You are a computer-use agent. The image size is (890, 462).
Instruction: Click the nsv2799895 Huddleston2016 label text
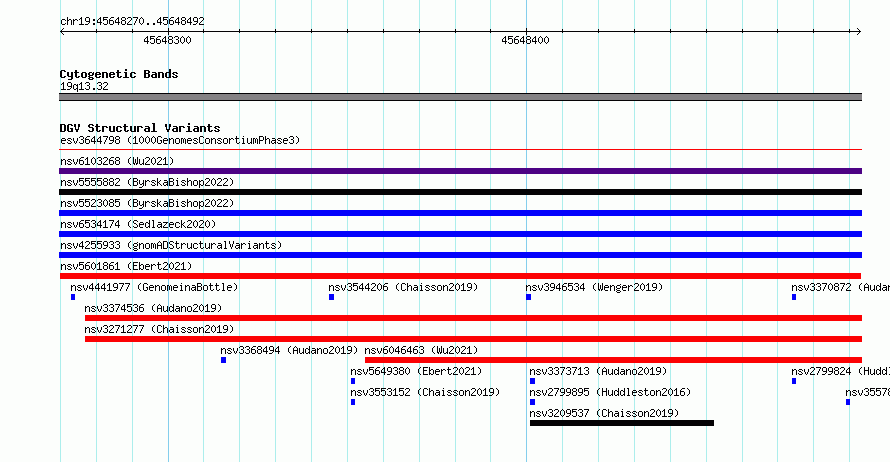(x=610, y=392)
